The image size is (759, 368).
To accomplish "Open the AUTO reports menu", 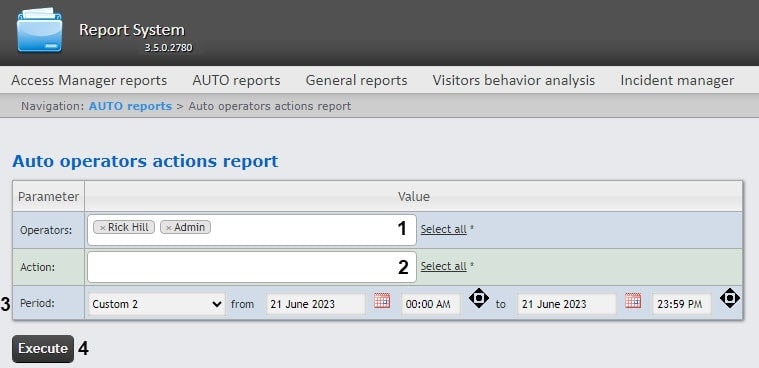I will pos(236,80).
